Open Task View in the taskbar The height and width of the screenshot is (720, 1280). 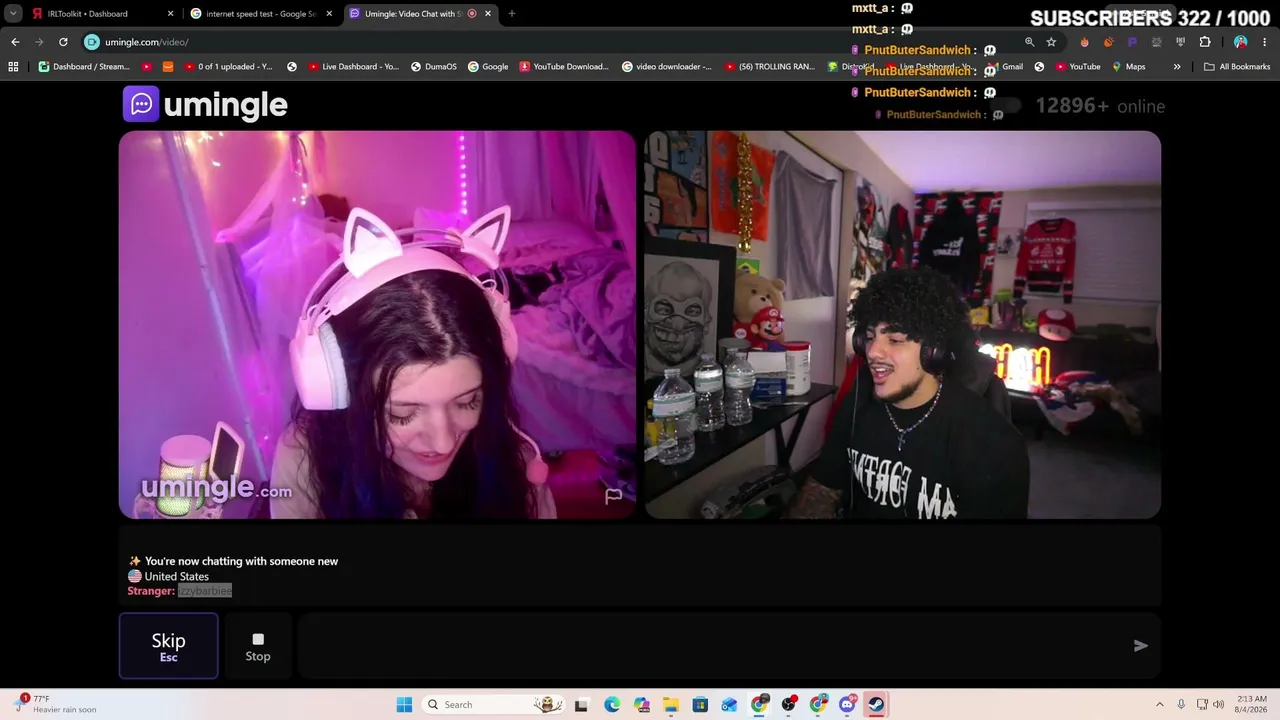click(x=581, y=705)
